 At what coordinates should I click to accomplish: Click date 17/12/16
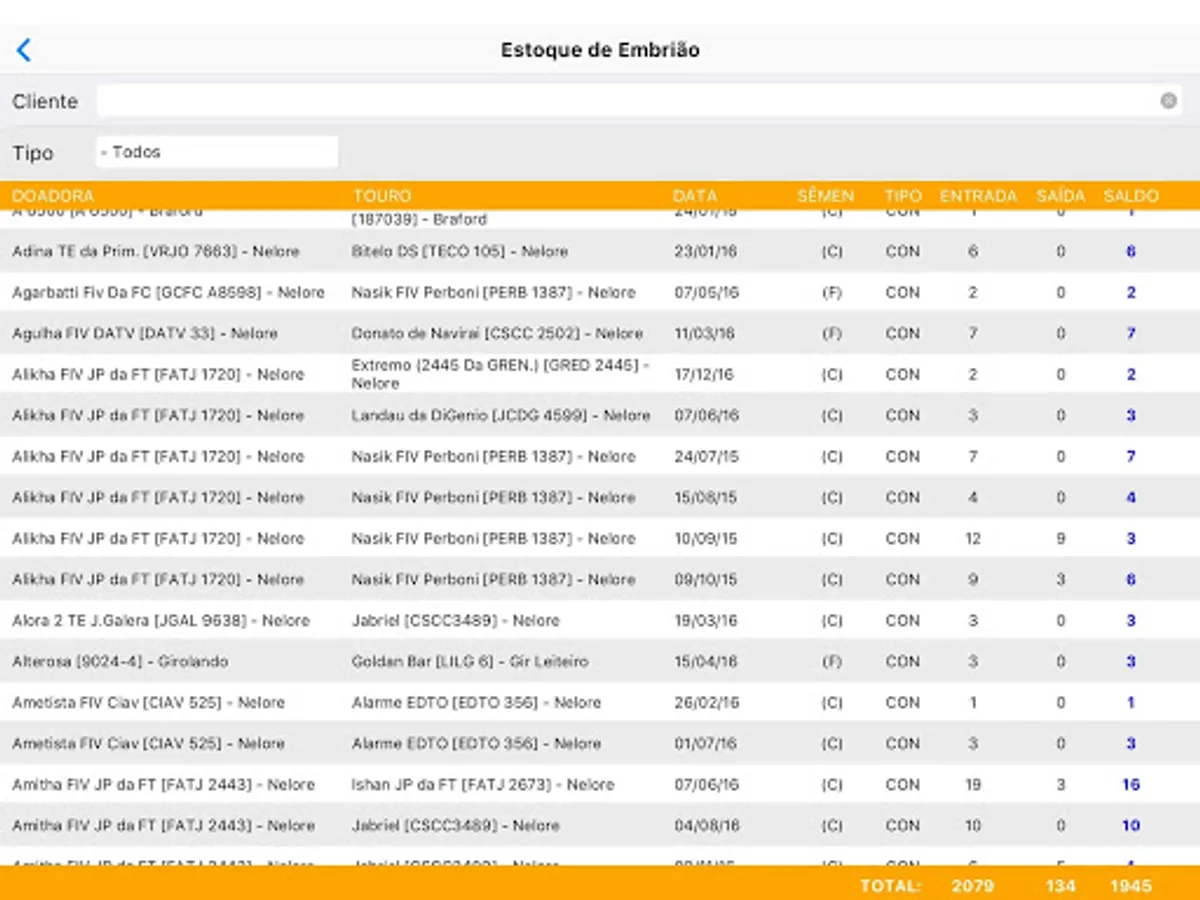(705, 374)
